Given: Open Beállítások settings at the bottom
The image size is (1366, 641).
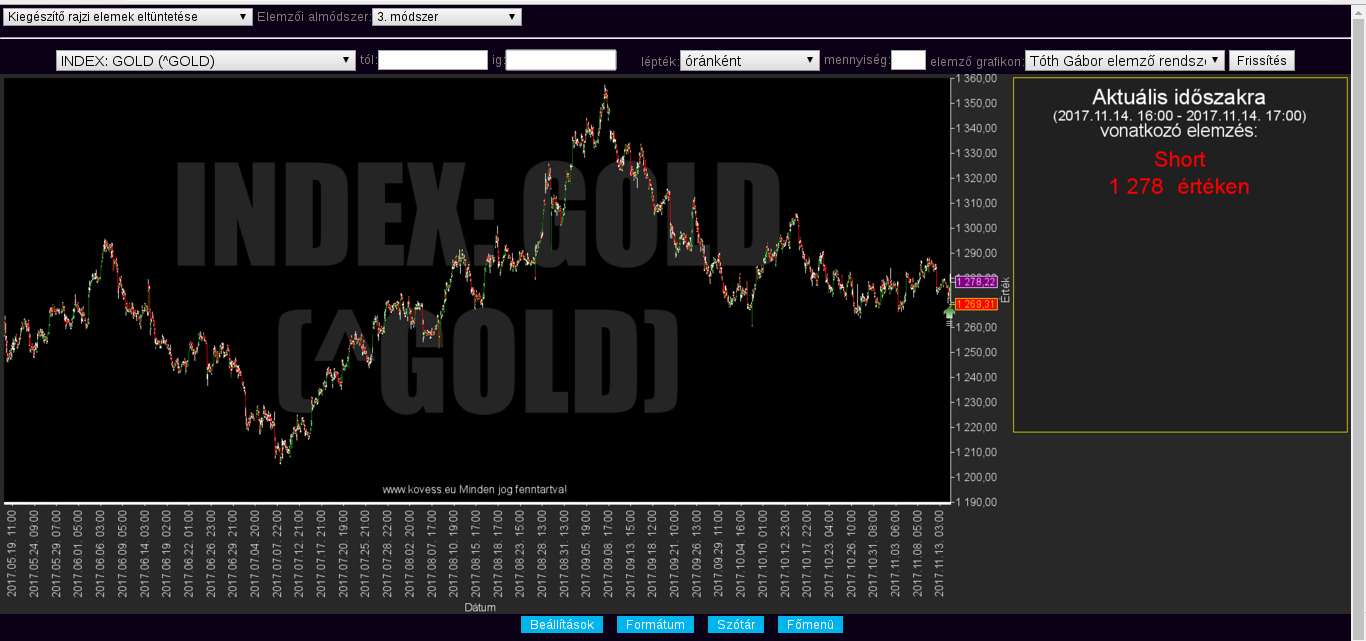Looking at the screenshot, I should pyautogui.click(x=561, y=625).
